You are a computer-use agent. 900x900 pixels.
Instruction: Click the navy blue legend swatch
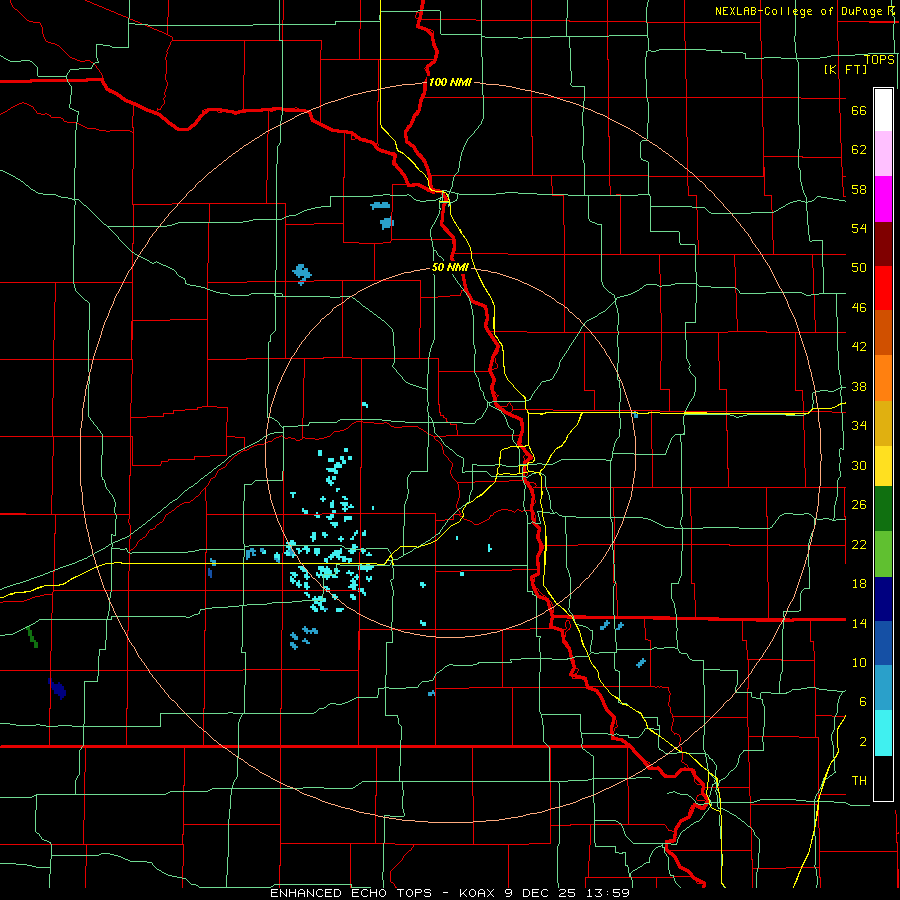(883, 599)
